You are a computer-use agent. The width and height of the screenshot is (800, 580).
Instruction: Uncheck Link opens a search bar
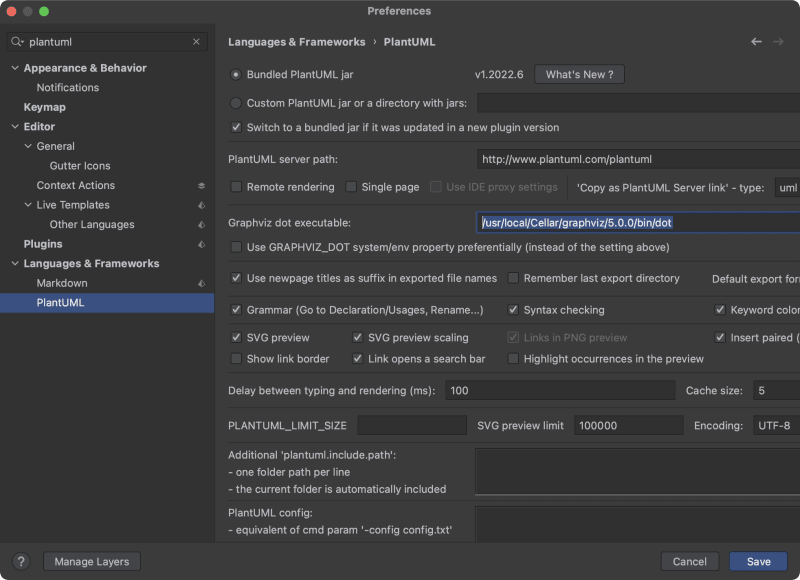point(358,359)
